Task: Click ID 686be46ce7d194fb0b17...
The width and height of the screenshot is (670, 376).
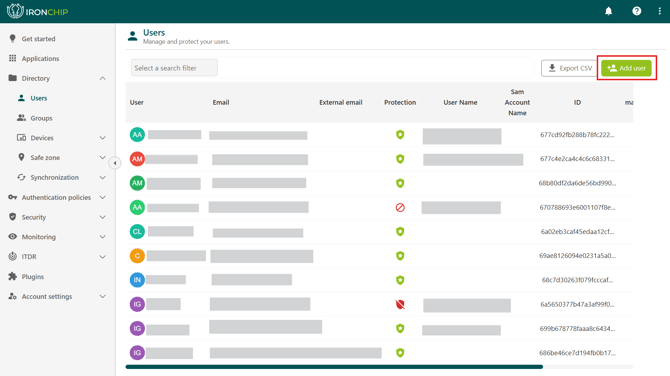Action: 577,352
